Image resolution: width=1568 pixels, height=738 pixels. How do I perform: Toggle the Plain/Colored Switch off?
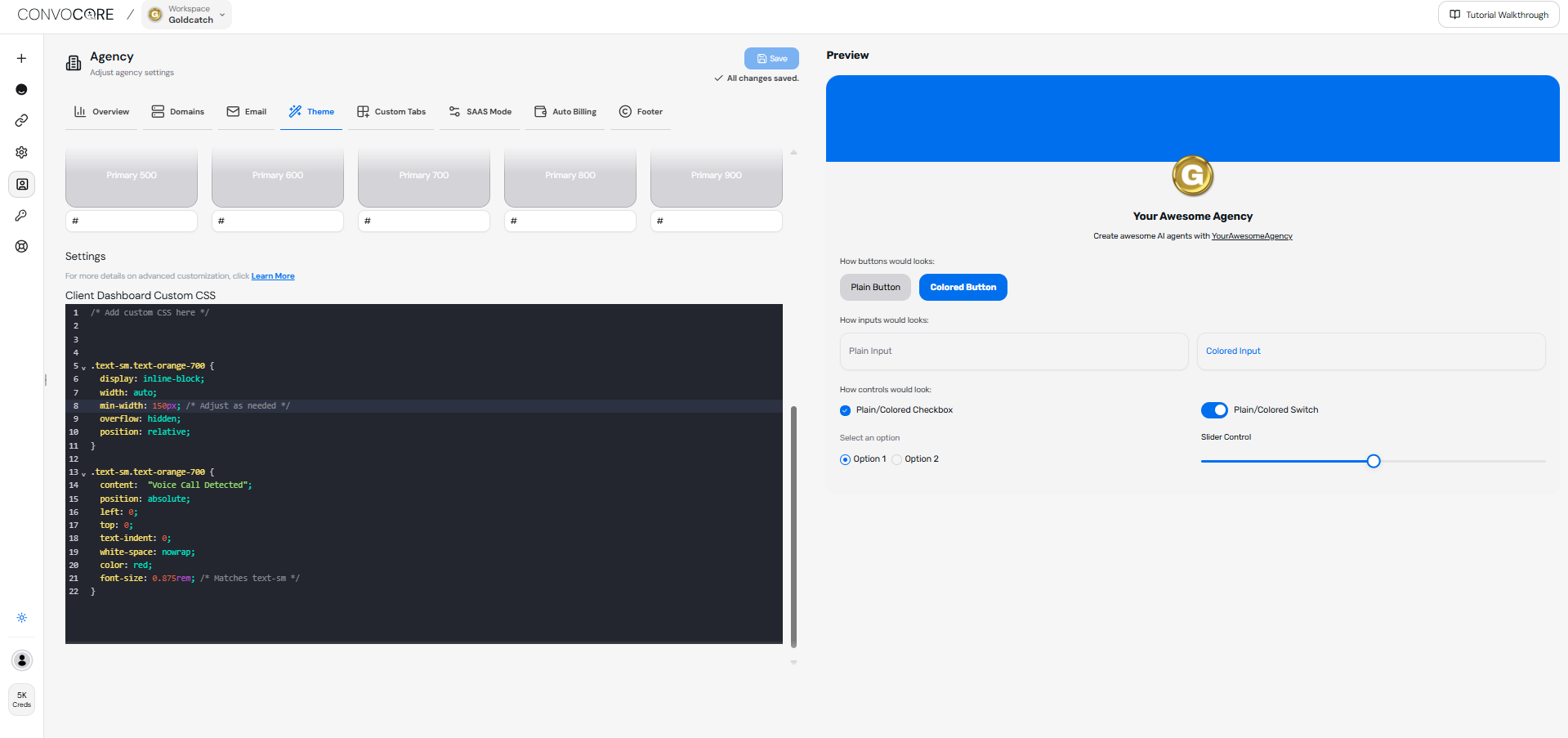click(x=1214, y=409)
